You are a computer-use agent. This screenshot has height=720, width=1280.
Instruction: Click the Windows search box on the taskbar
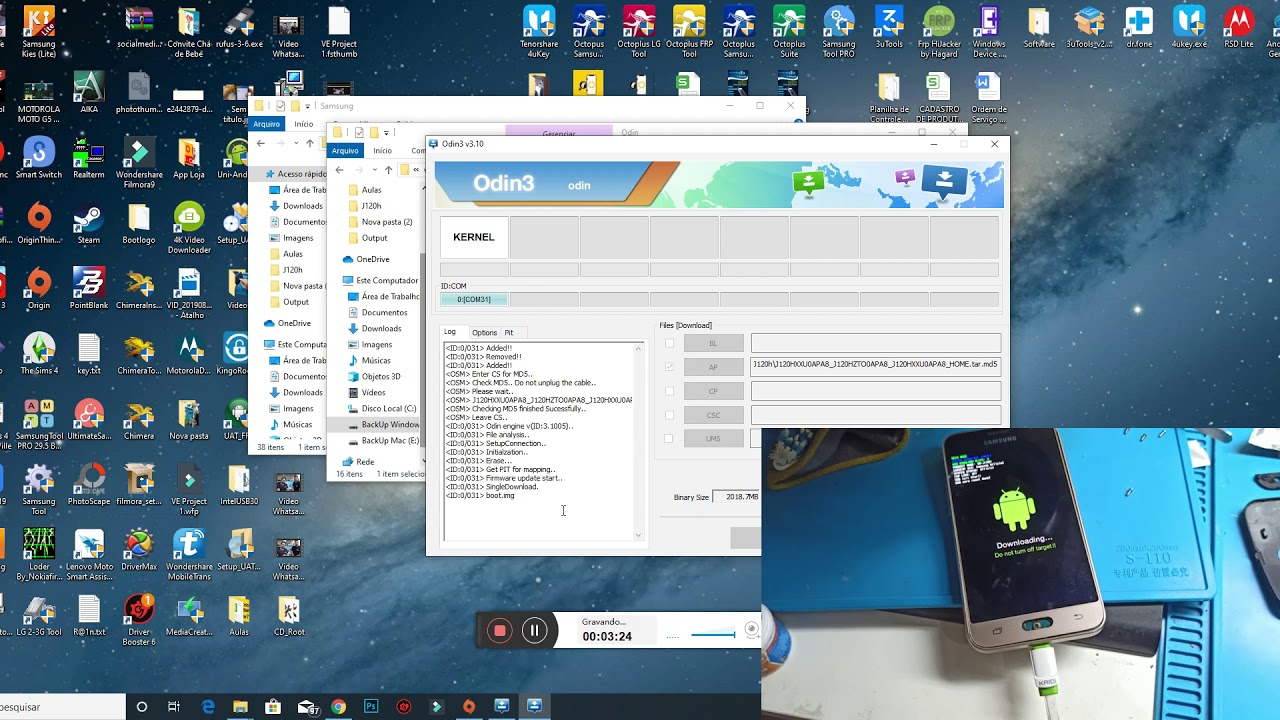coord(63,707)
